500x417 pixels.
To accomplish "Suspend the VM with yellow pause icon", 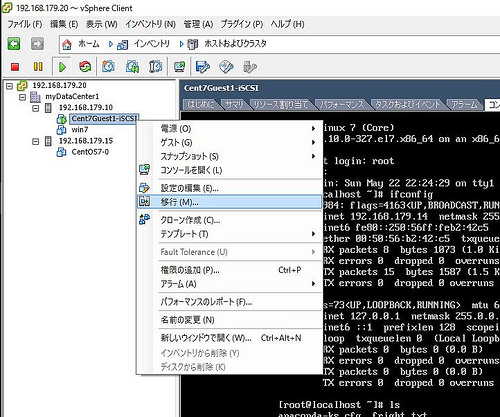I will pos(38,67).
